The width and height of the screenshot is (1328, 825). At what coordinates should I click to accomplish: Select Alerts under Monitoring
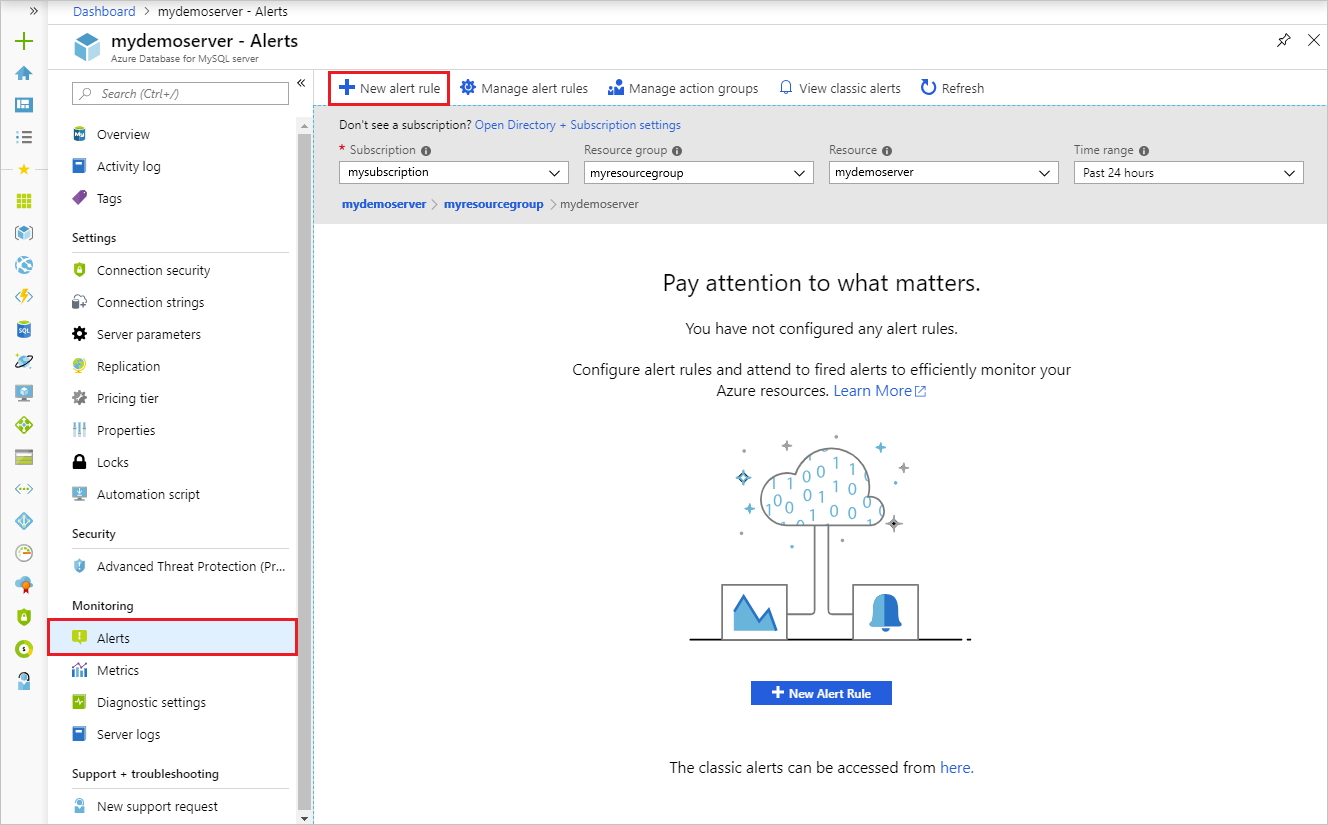coord(173,638)
